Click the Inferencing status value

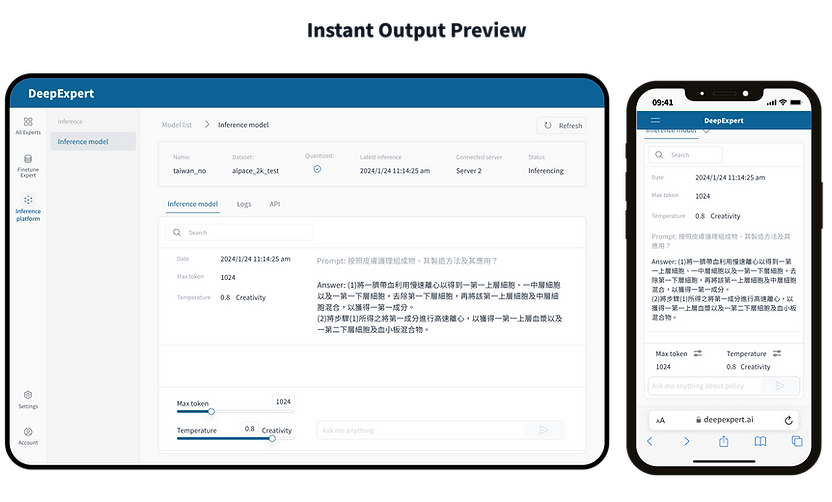coord(545,171)
